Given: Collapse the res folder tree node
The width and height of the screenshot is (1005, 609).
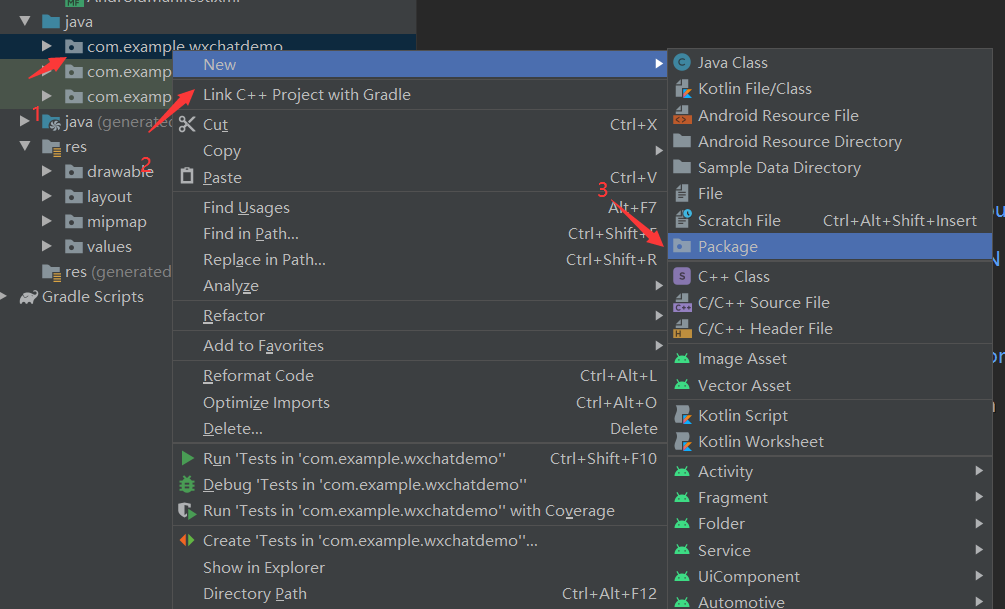Looking at the screenshot, I should [x=25, y=146].
